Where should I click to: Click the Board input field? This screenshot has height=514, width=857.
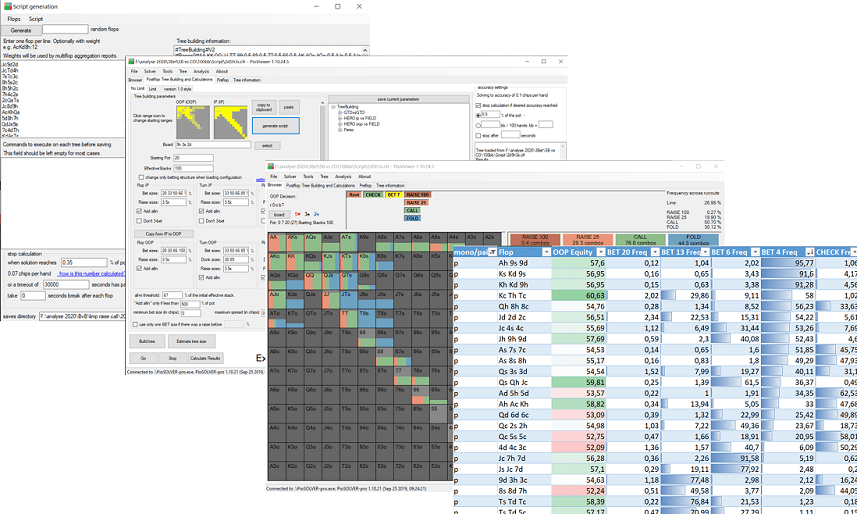point(214,145)
